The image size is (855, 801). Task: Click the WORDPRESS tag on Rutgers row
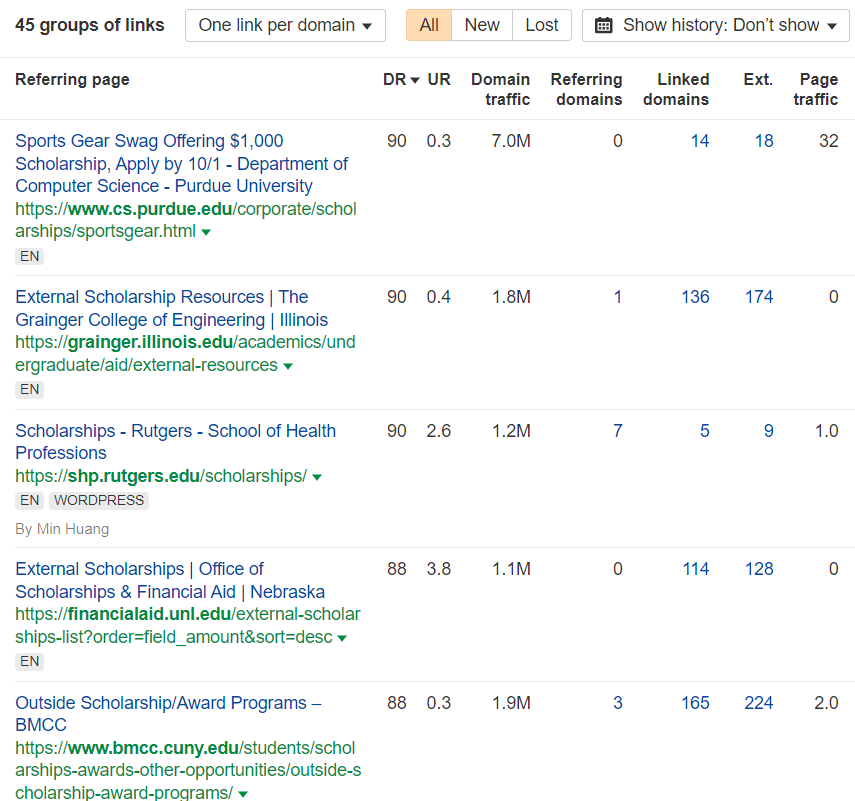click(x=99, y=501)
